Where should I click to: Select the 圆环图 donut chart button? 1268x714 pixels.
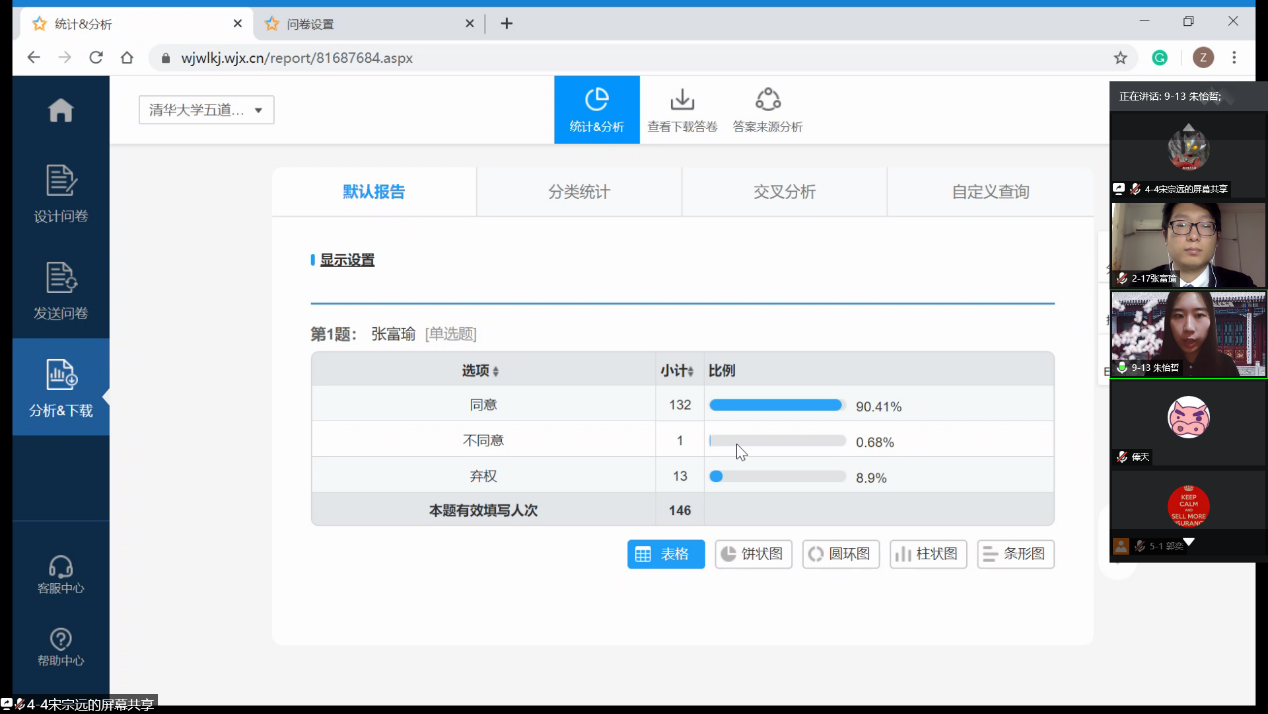pyautogui.click(x=840, y=553)
